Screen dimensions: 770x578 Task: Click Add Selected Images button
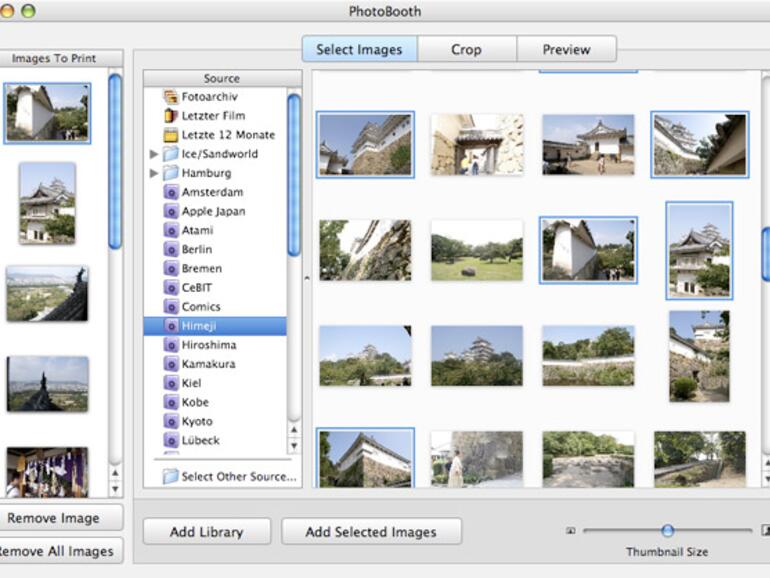pos(371,532)
